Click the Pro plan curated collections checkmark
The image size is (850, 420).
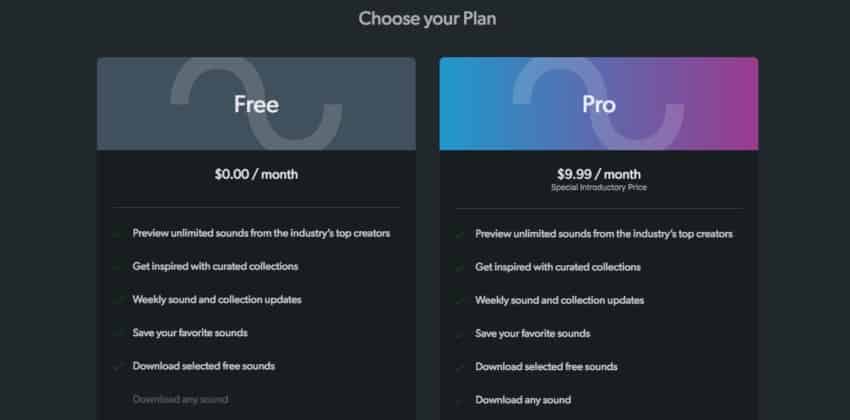coord(460,267)
